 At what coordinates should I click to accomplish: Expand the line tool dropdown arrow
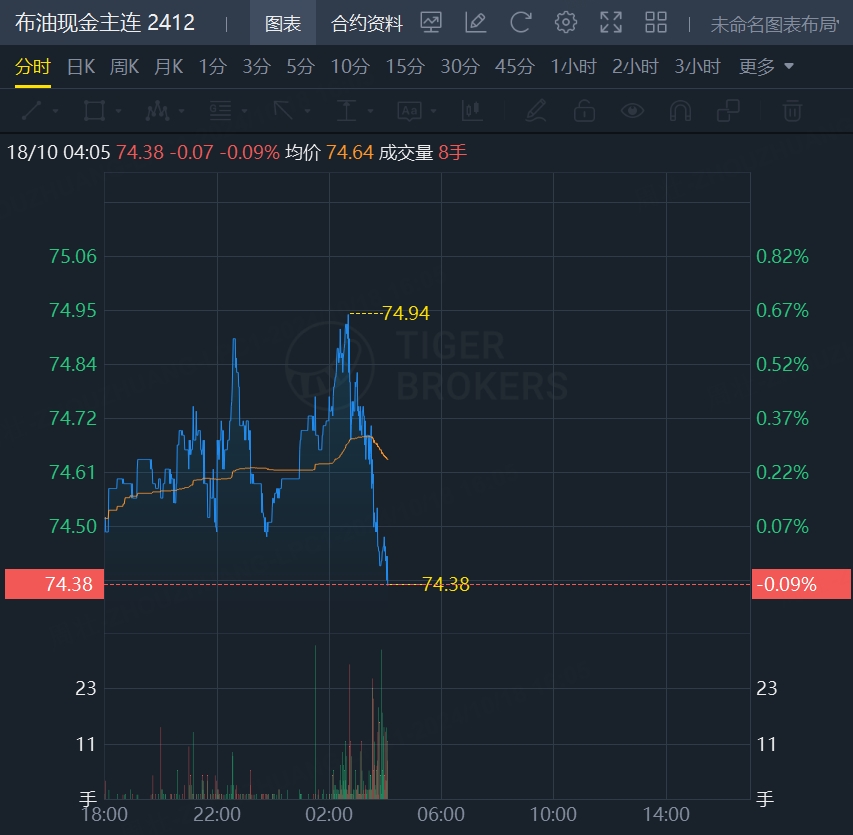[x=55, y=112]
